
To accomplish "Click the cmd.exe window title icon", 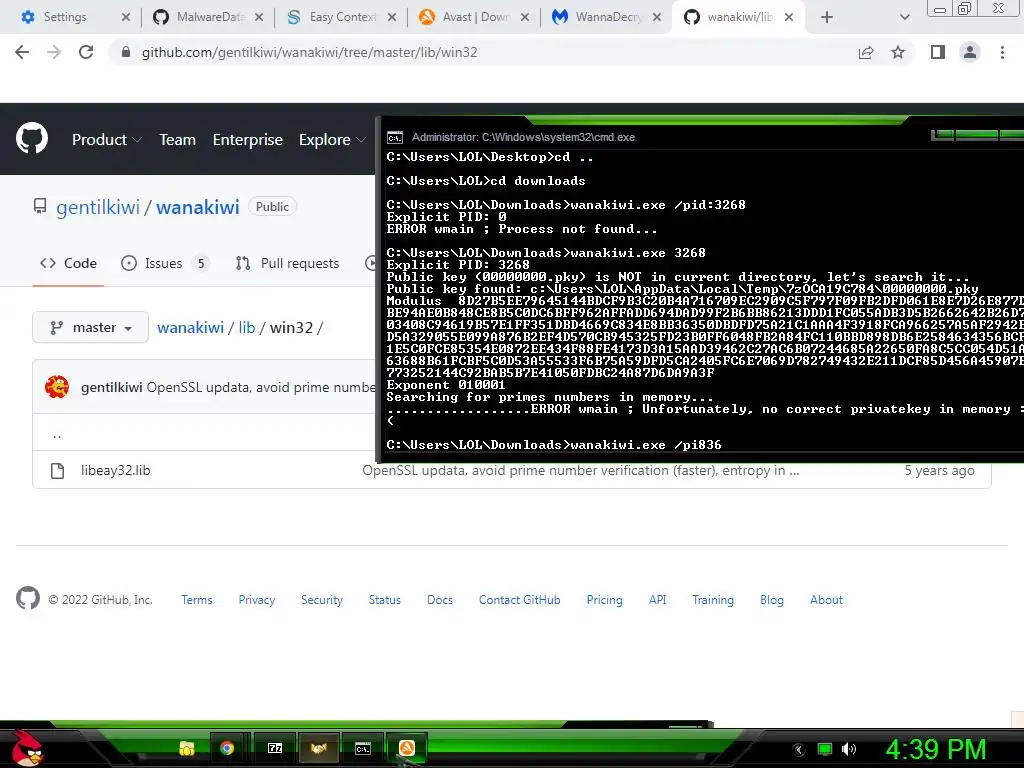I will click(394, 137).
